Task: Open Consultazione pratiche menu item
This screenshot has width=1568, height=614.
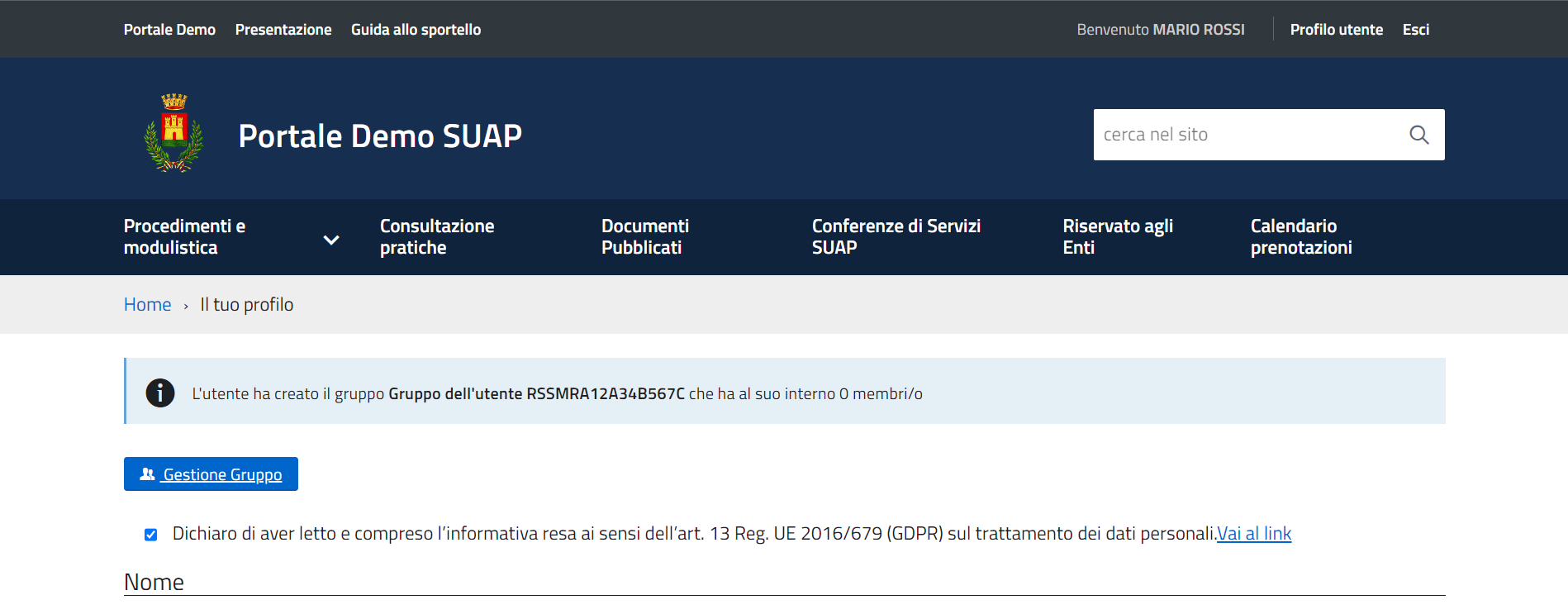Action: pos(437,237)
